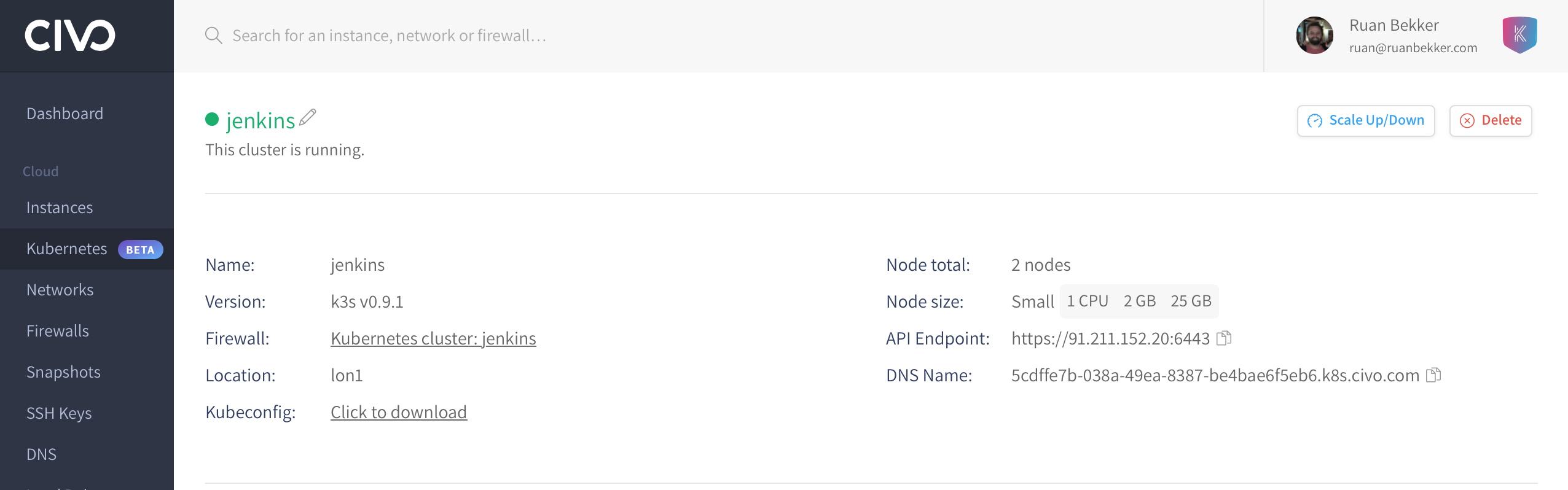
Task: Click the green running status dot
Action: (212, 119)
